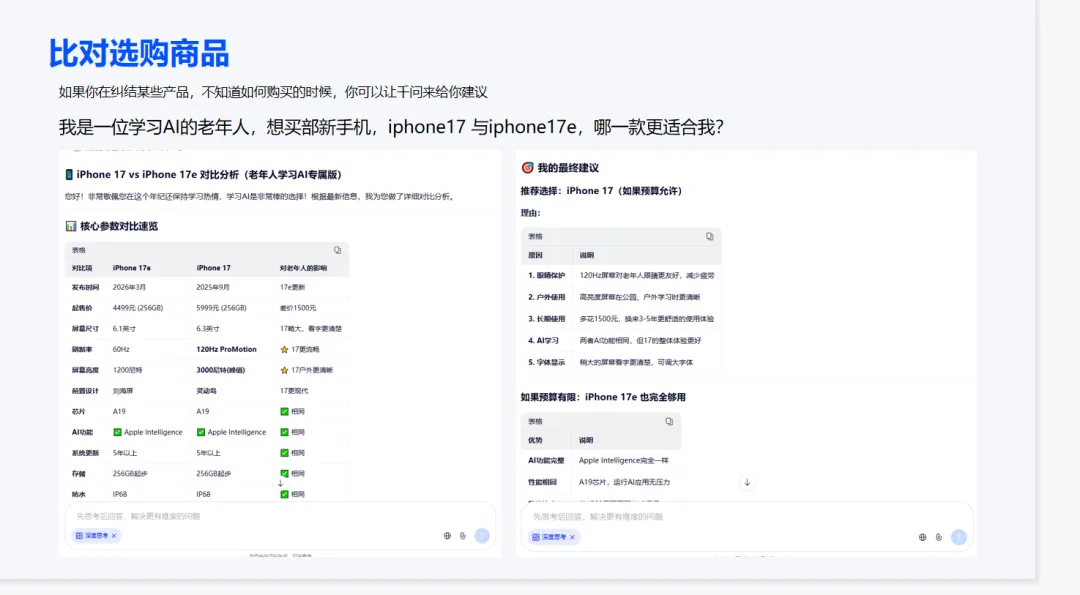Focus the message input in comparison chat
This screenshot has width=1080, height=595.
280,516
